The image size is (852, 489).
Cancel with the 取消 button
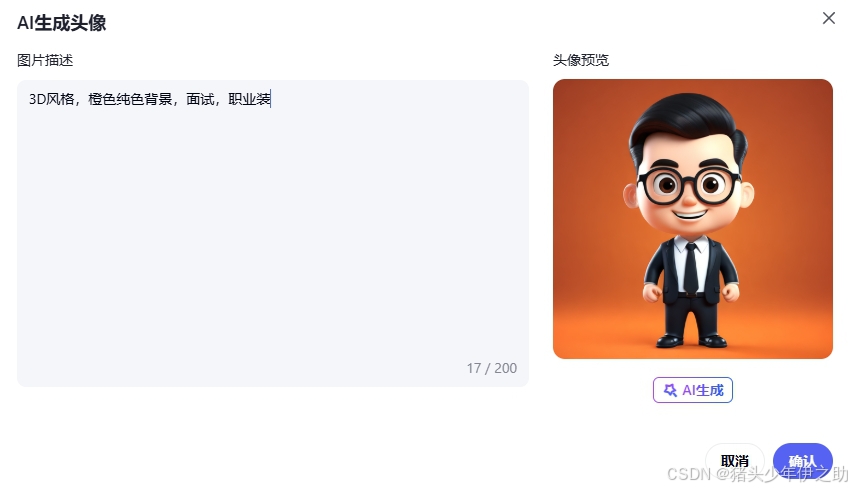point(735,461)
